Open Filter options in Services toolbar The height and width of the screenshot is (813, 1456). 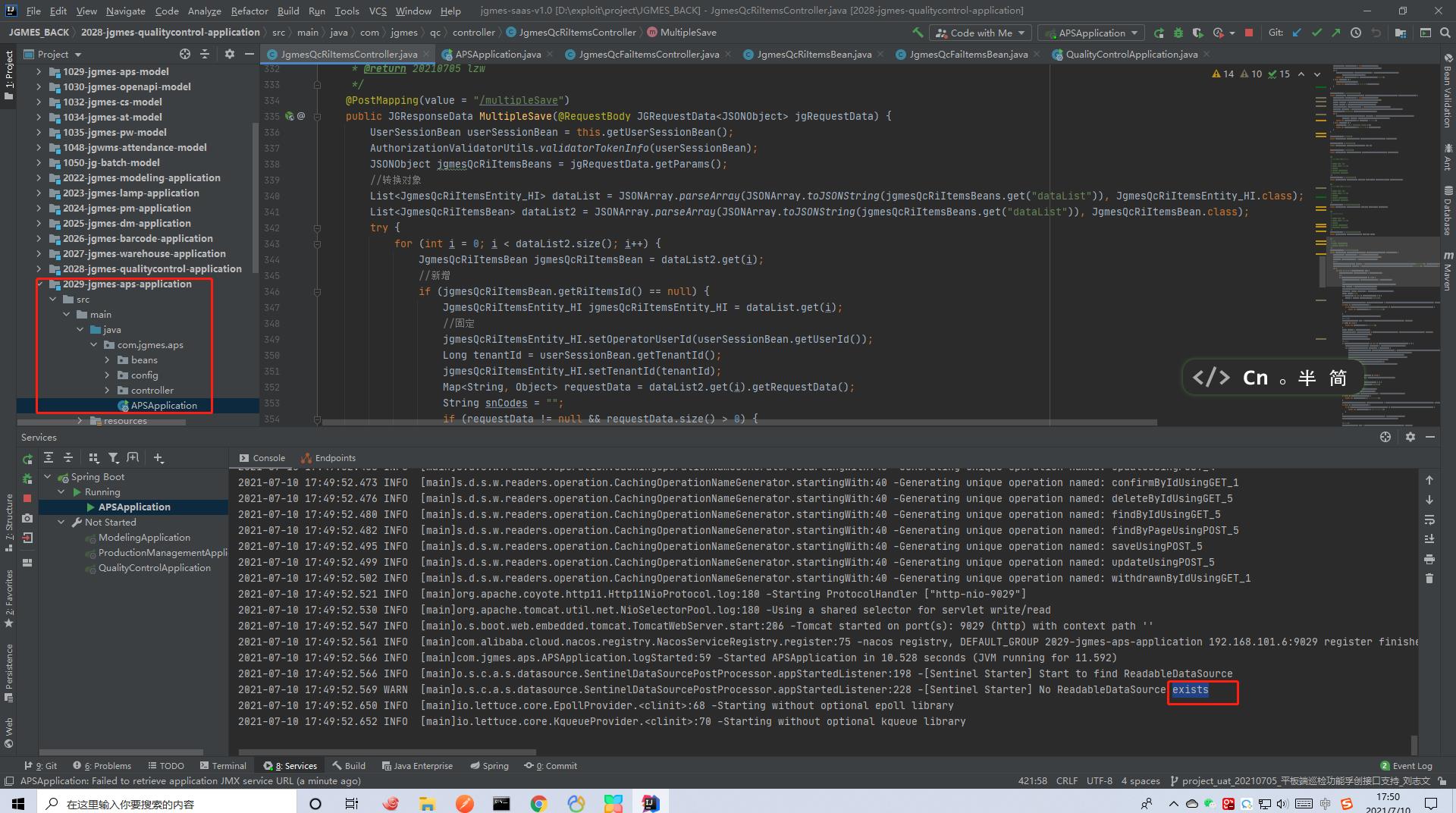coord(113,457)
